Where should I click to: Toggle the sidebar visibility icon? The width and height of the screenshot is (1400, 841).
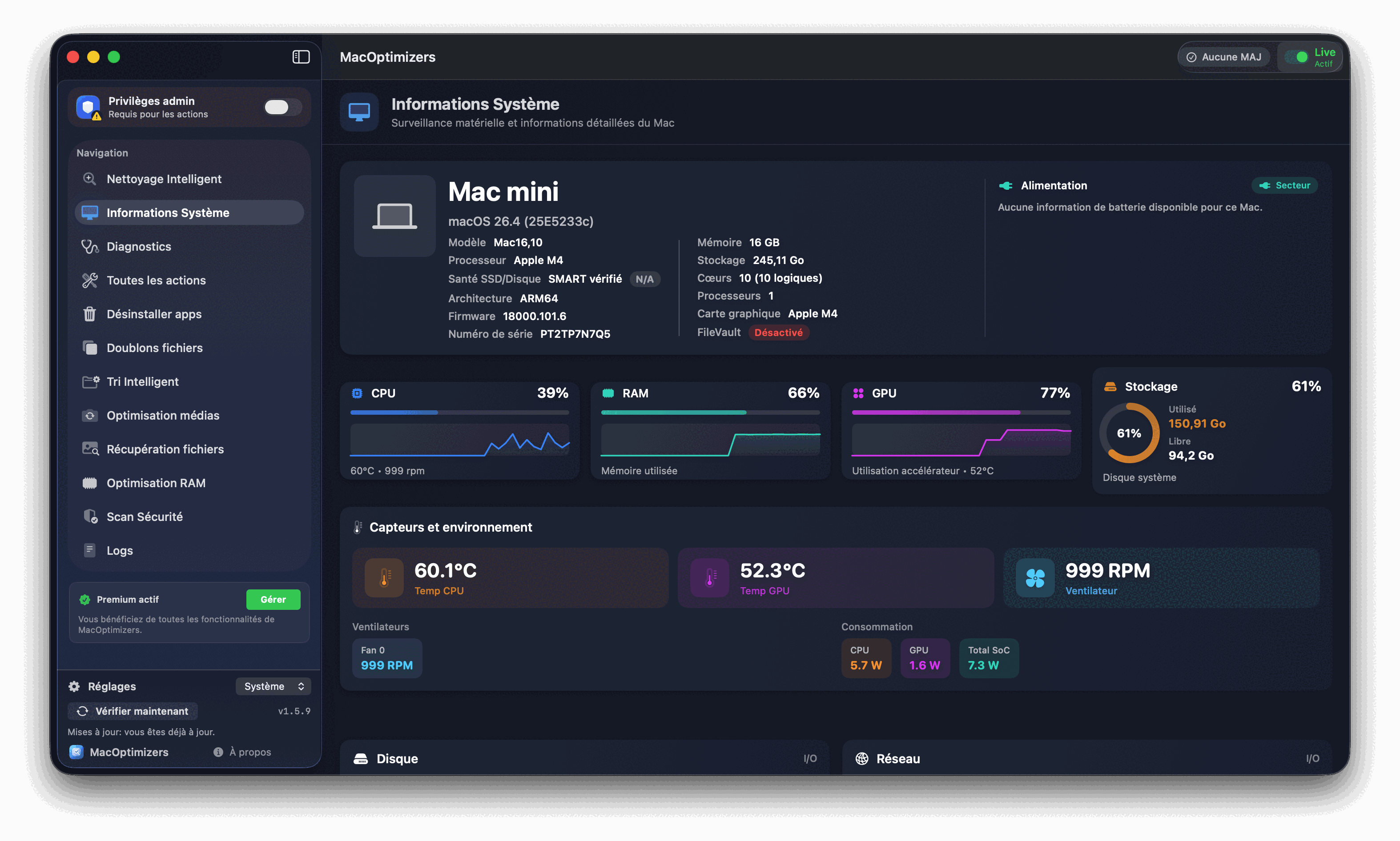(301, 56)
